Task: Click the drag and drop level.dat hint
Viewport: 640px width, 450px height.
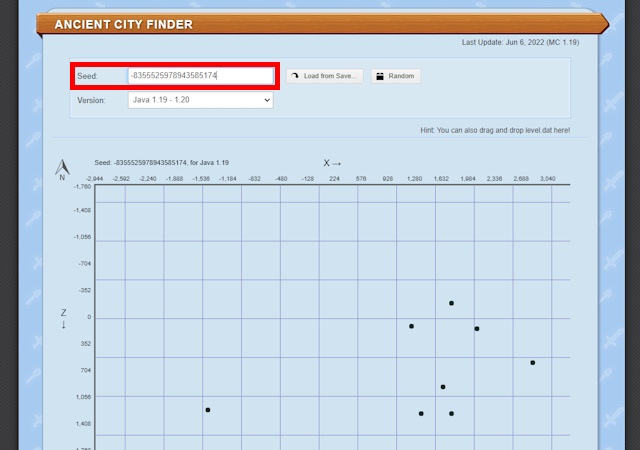Action: point(495,130)
